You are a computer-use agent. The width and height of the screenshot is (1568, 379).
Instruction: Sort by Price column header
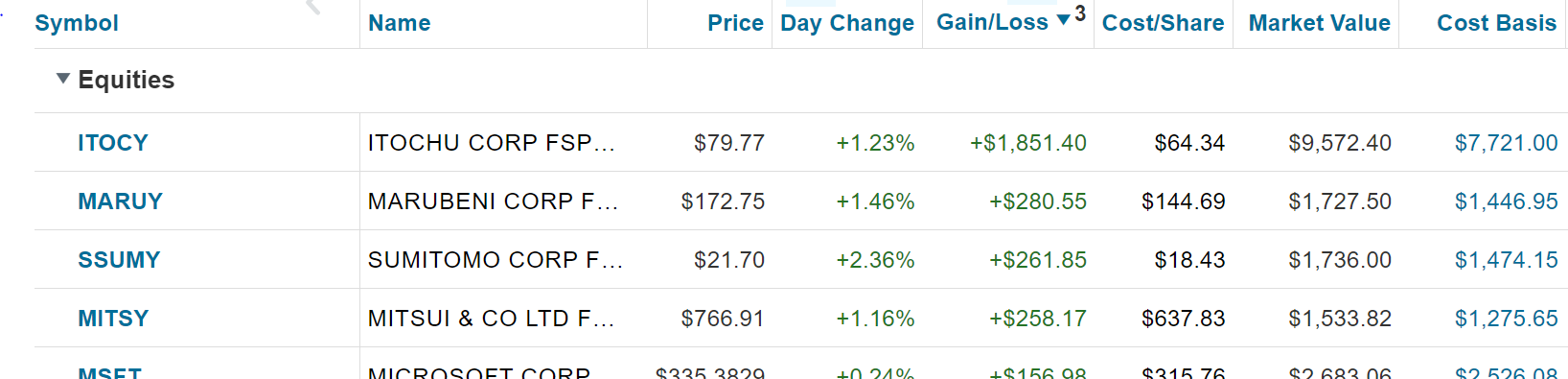point(735,23)
